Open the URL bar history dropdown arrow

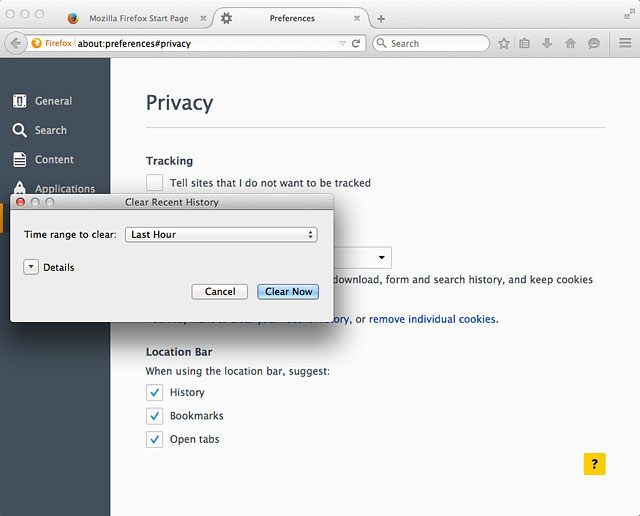[342, 43]
